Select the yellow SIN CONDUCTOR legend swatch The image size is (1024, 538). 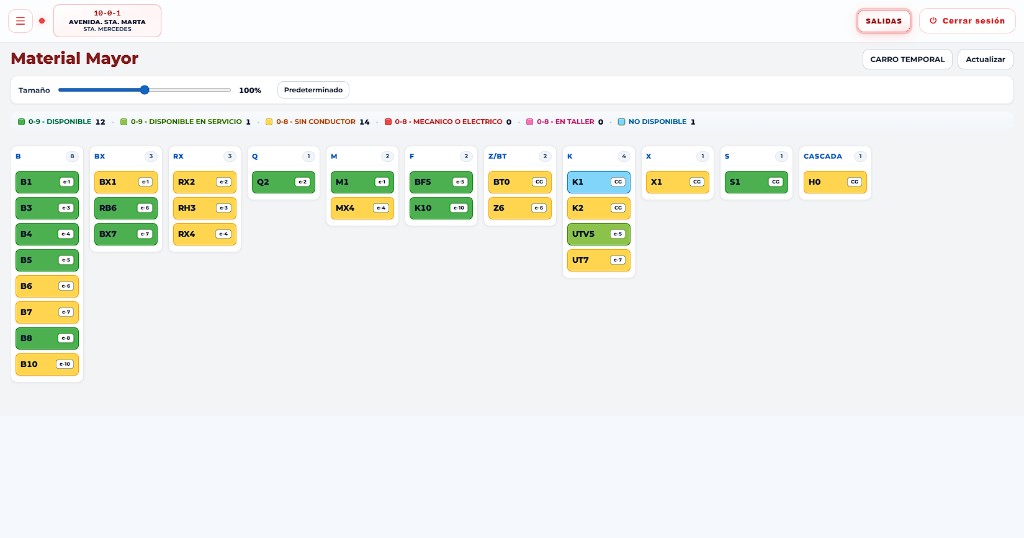pyautogui.click(x=269, y=121)
